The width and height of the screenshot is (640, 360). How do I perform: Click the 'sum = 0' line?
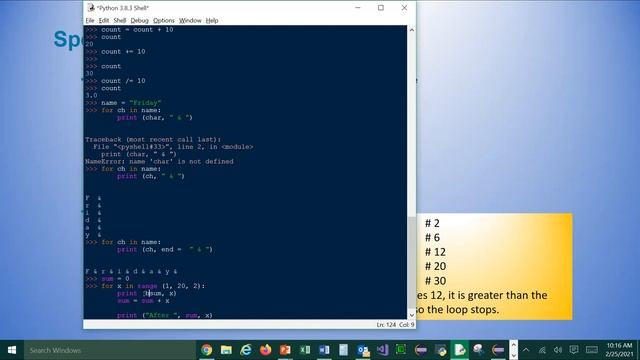click(115, 279)
